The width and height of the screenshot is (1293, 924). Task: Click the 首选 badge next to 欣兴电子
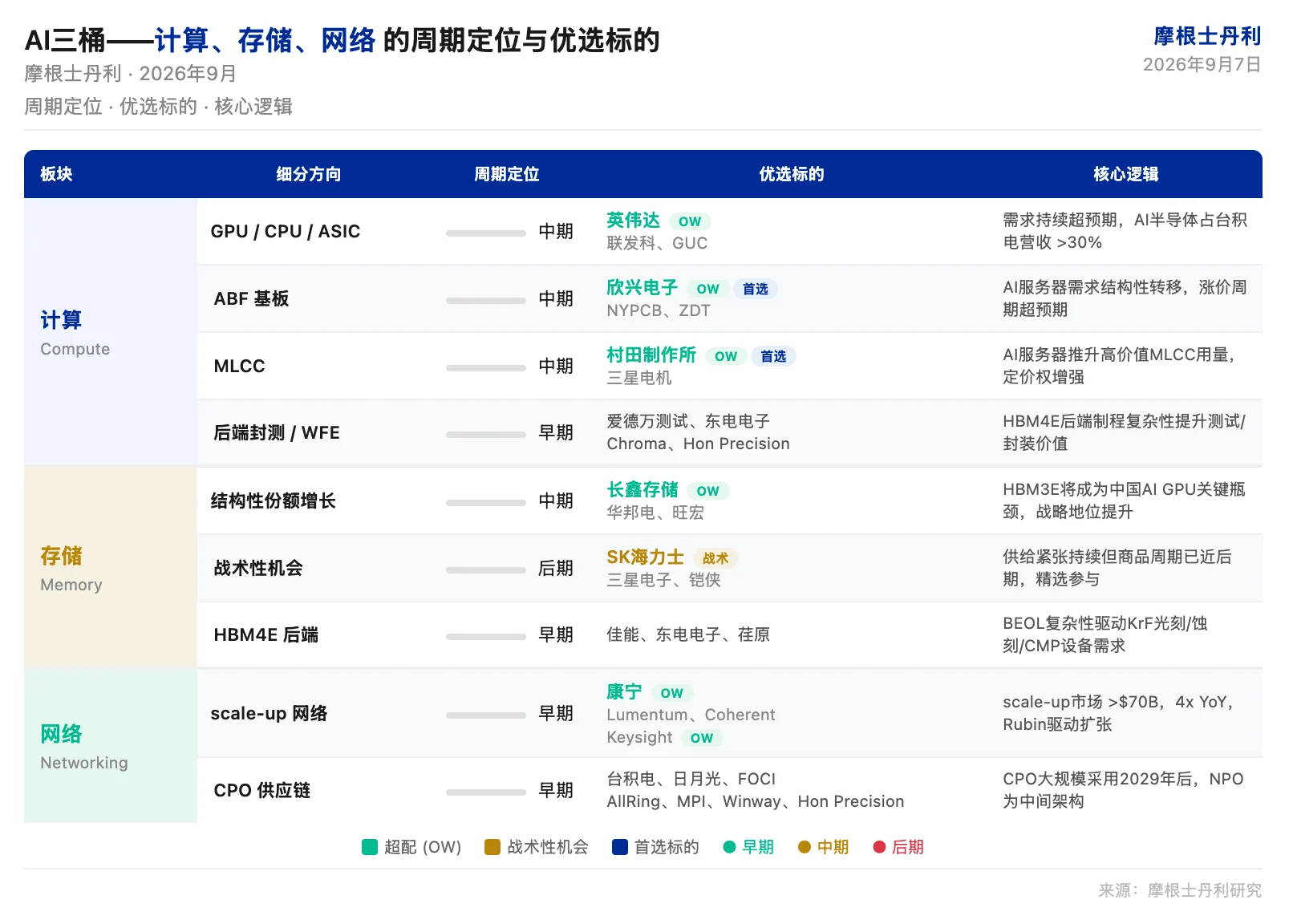point(755,289)
